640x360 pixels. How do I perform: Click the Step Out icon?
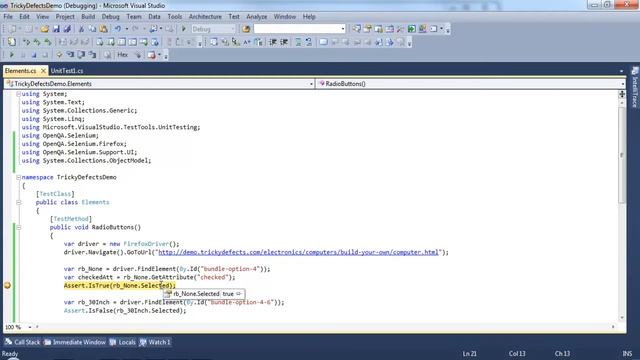click(x=92, y=55)
